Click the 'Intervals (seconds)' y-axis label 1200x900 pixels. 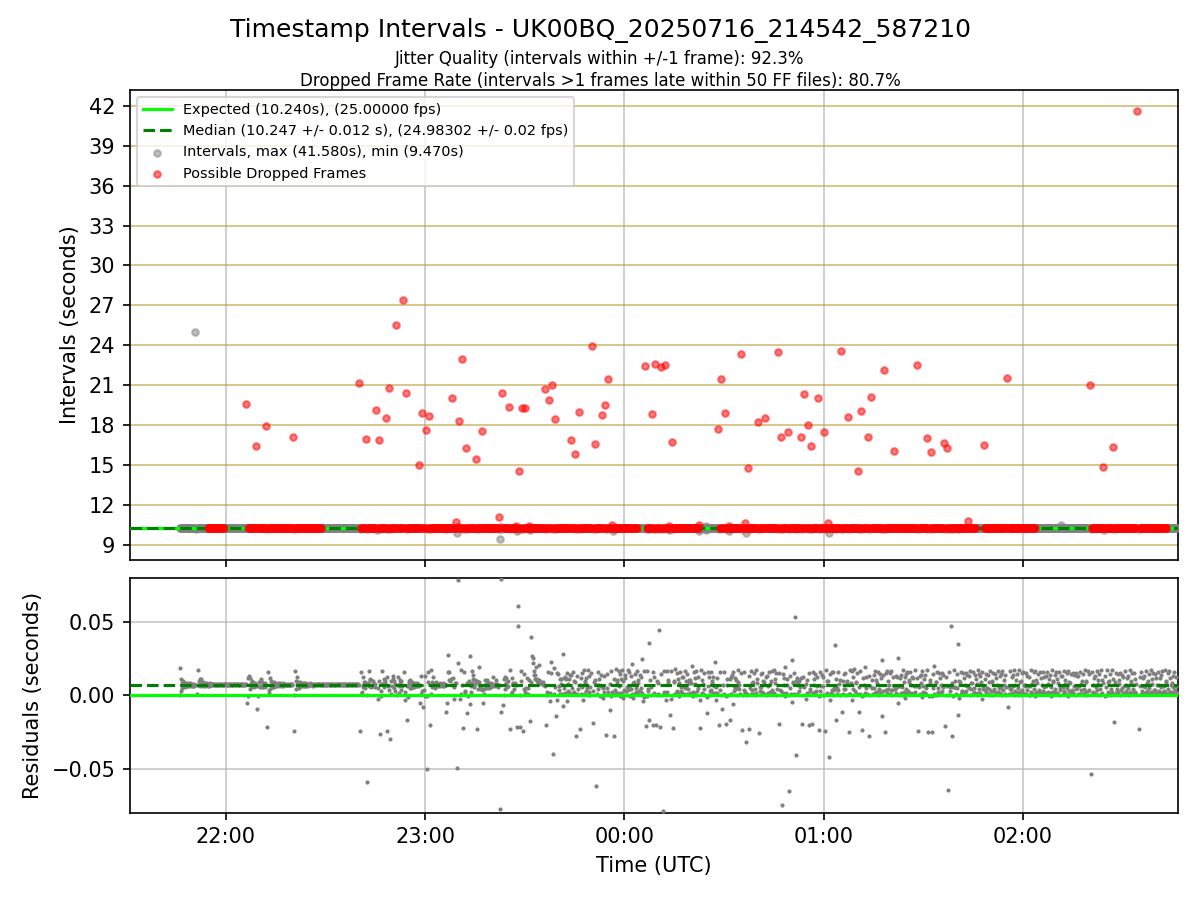(68, 325)
